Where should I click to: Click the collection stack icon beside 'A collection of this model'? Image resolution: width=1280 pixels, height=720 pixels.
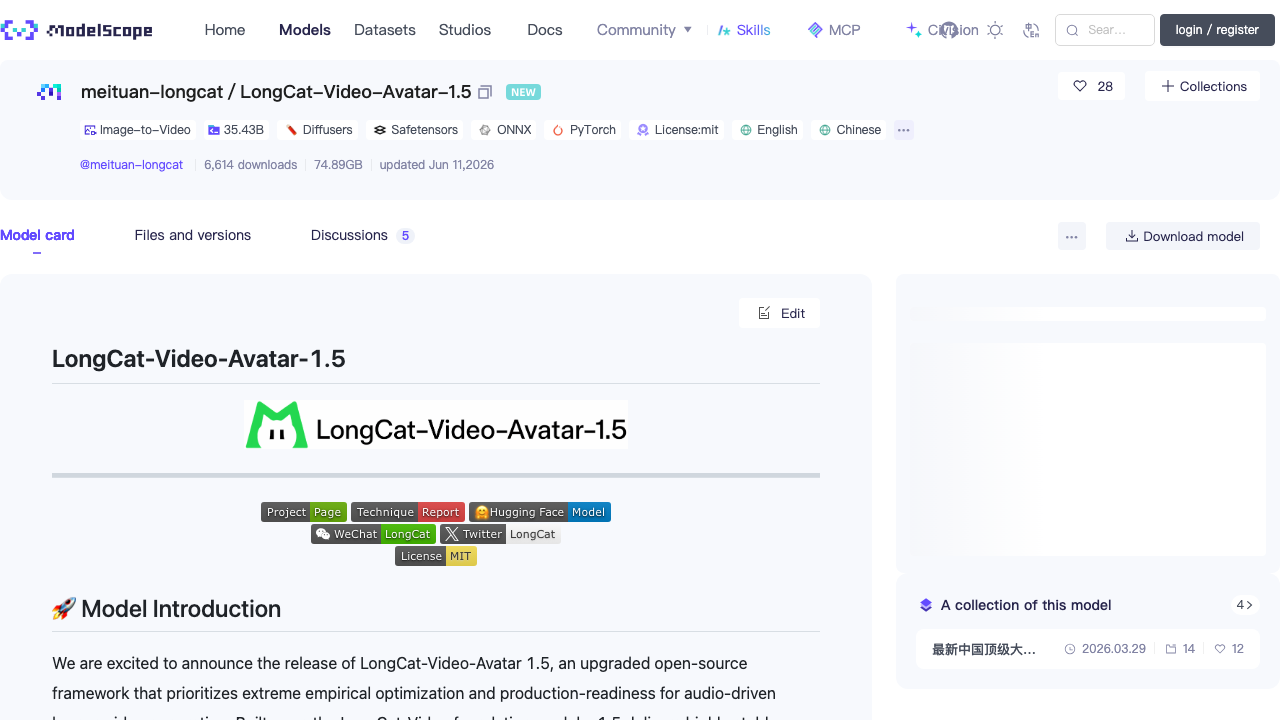(x=926, y=605)
